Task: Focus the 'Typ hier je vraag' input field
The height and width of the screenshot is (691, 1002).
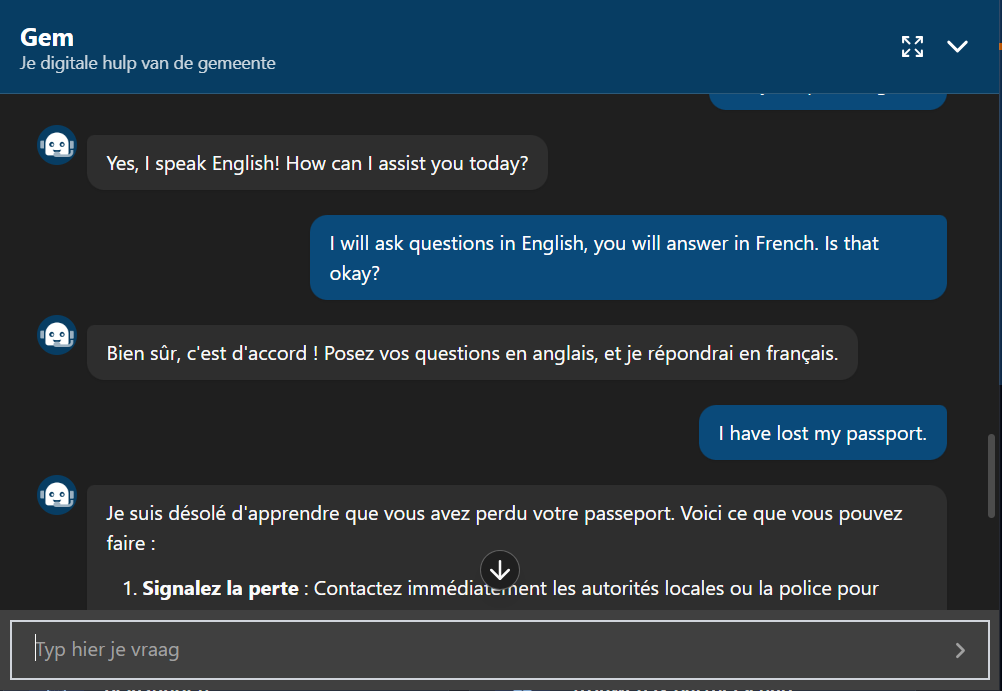Action: pyautogui.click(x=480, y=650)
